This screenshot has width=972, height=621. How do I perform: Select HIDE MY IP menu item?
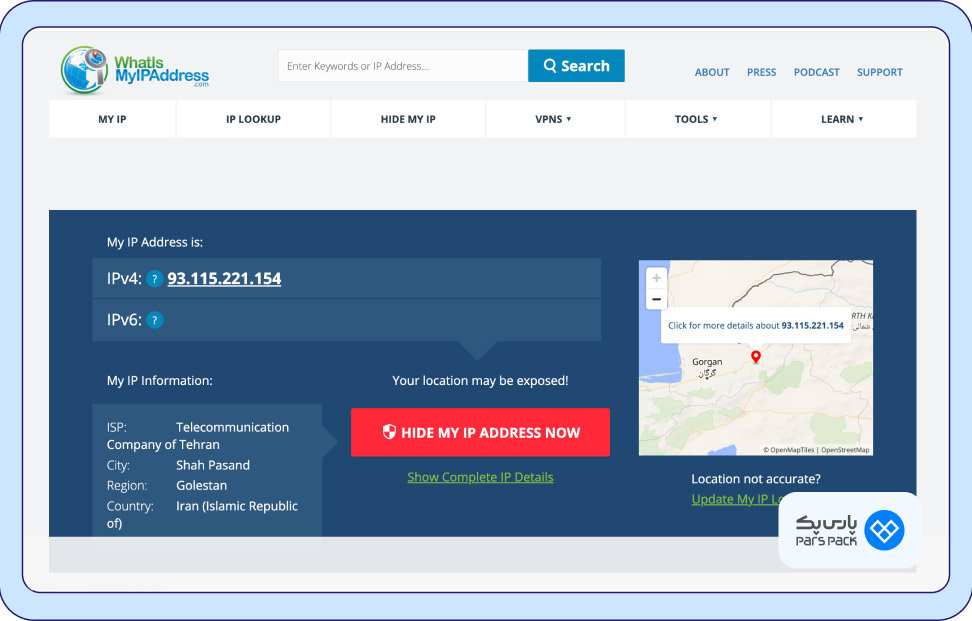408,119
